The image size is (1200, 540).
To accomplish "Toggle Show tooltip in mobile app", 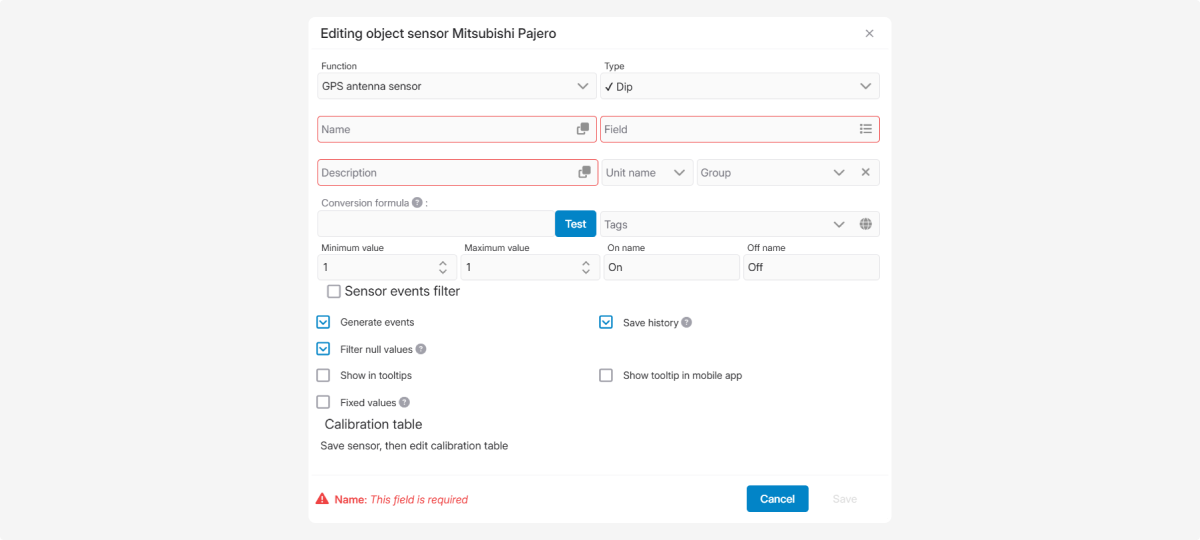I will [x=606, y=376].
